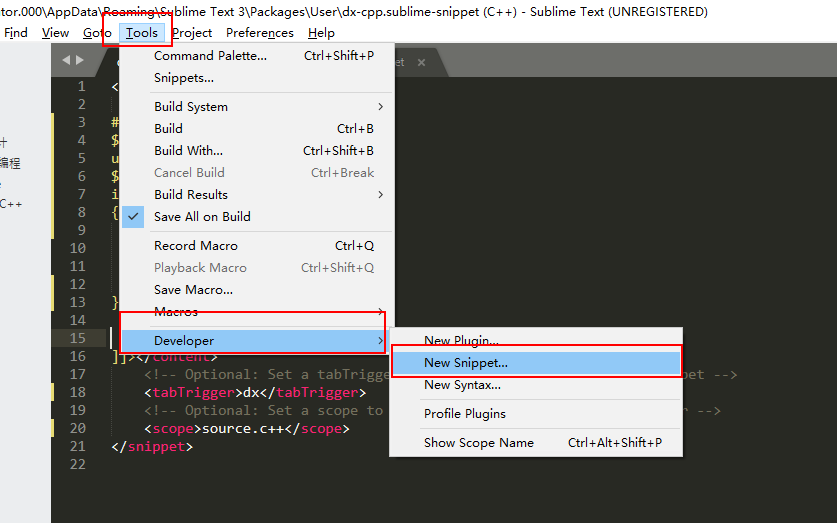Expand the Build System submenu
The image size is (837, 523).
[257, 107]
